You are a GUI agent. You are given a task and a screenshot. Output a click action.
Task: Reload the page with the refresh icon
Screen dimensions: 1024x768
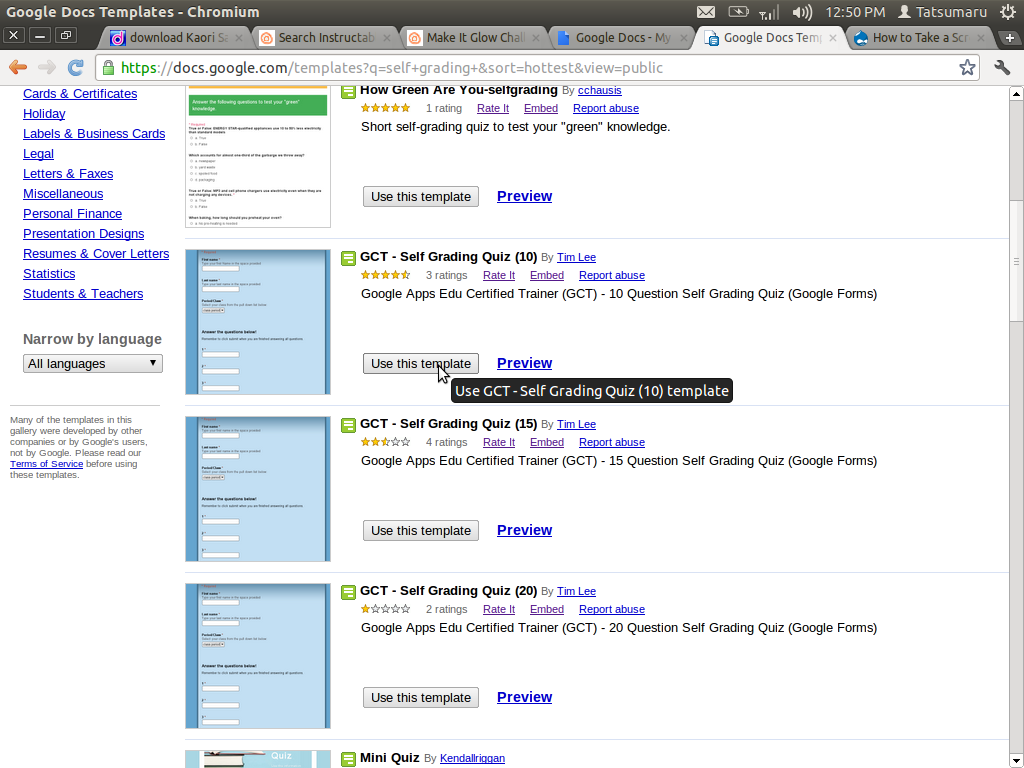[x=76, y=68]
